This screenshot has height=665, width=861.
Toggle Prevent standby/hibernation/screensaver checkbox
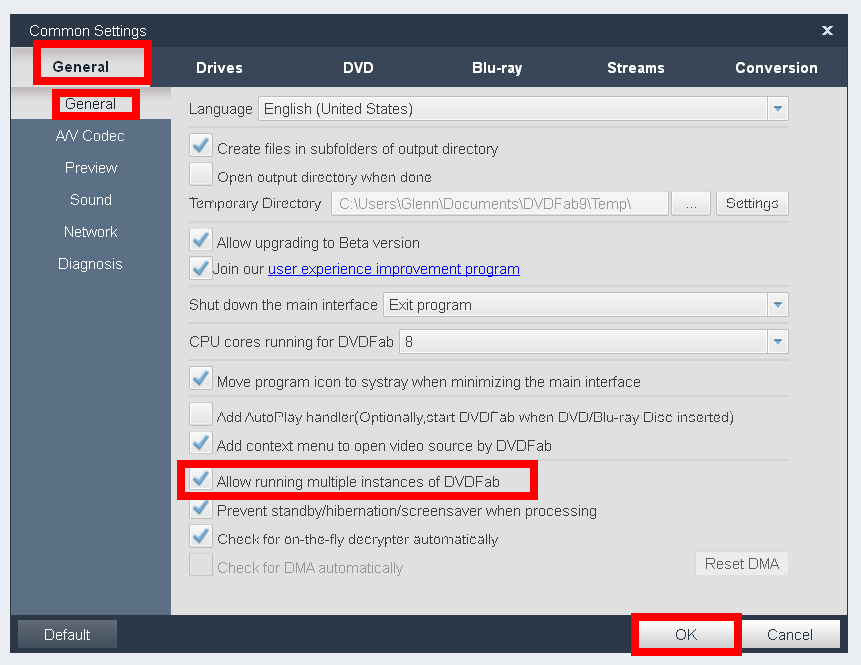(x=201, y=508)
